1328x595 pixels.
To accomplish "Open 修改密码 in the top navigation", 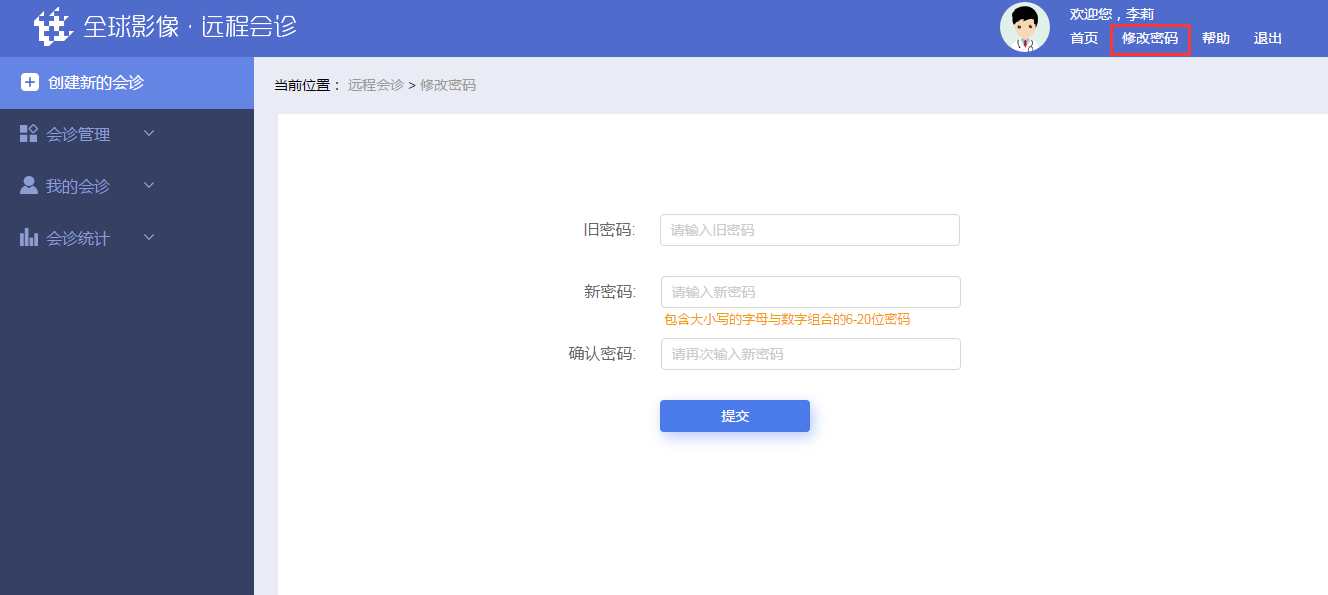I will (1150, 39).
